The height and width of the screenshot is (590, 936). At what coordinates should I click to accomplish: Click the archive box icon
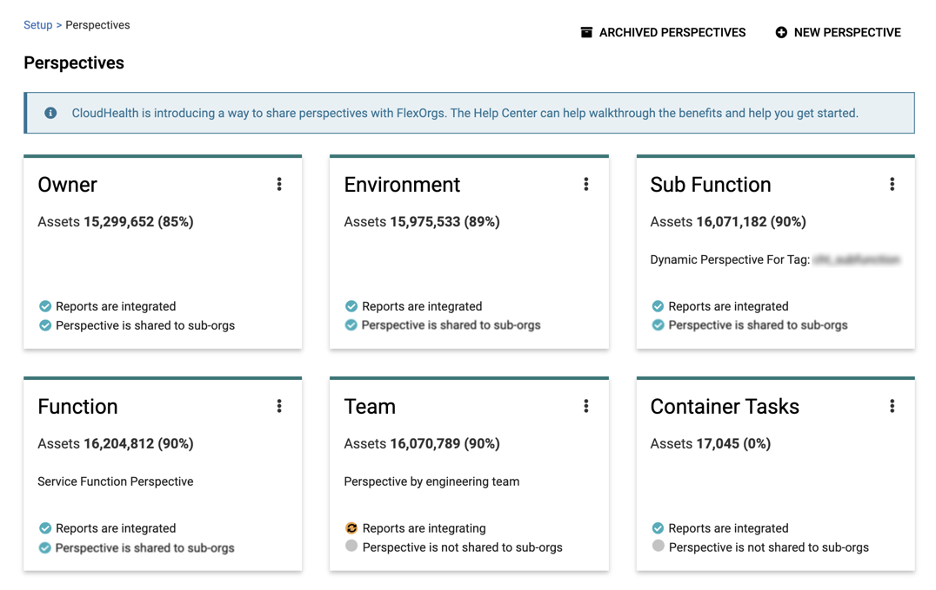coord(586,32)
